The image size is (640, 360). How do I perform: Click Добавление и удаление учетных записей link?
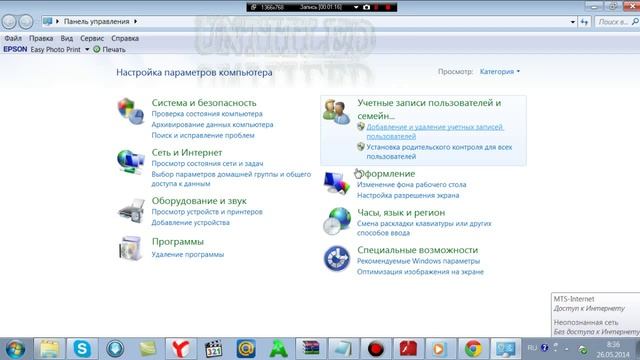[x=435, y=131]
